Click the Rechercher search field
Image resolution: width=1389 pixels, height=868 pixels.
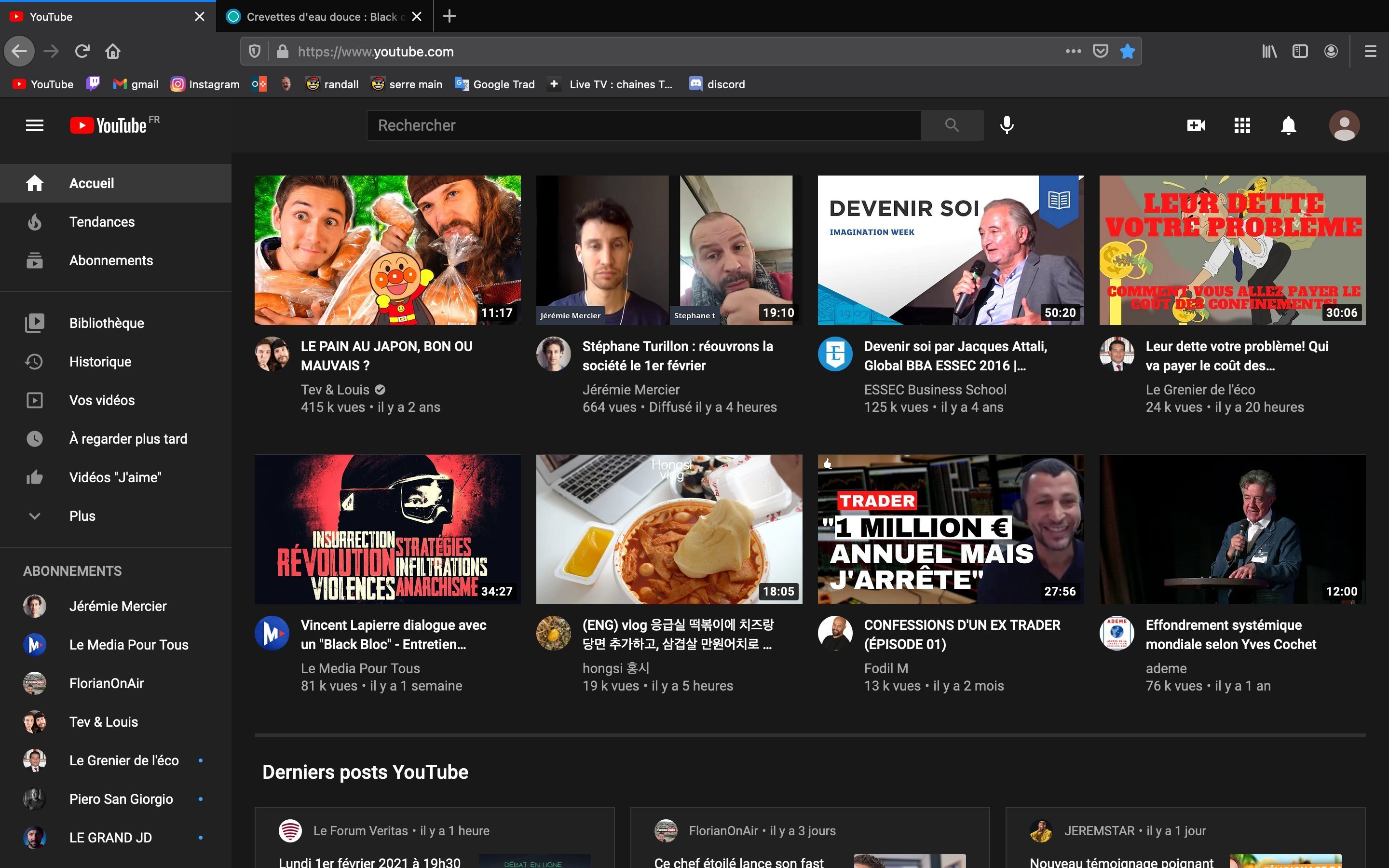643,125
